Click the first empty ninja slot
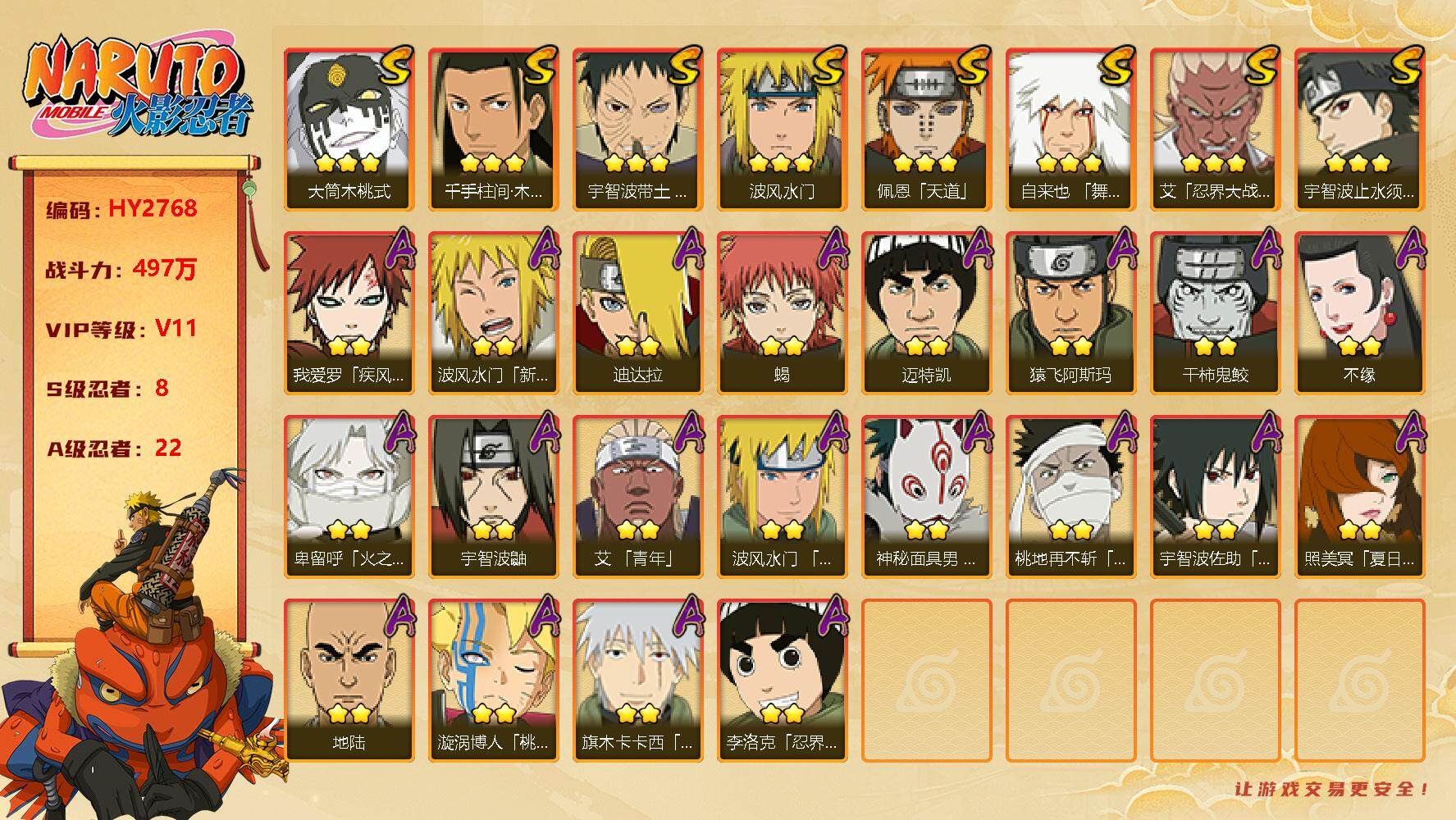 926,681
